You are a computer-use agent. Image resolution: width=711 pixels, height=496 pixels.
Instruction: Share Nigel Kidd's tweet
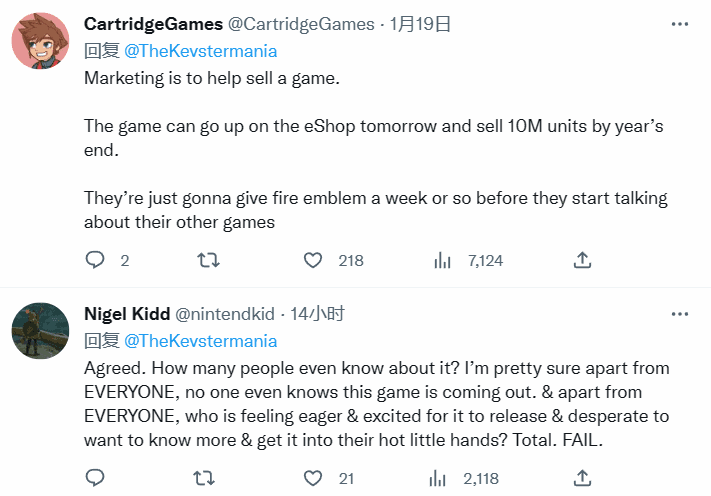(582, 479)
